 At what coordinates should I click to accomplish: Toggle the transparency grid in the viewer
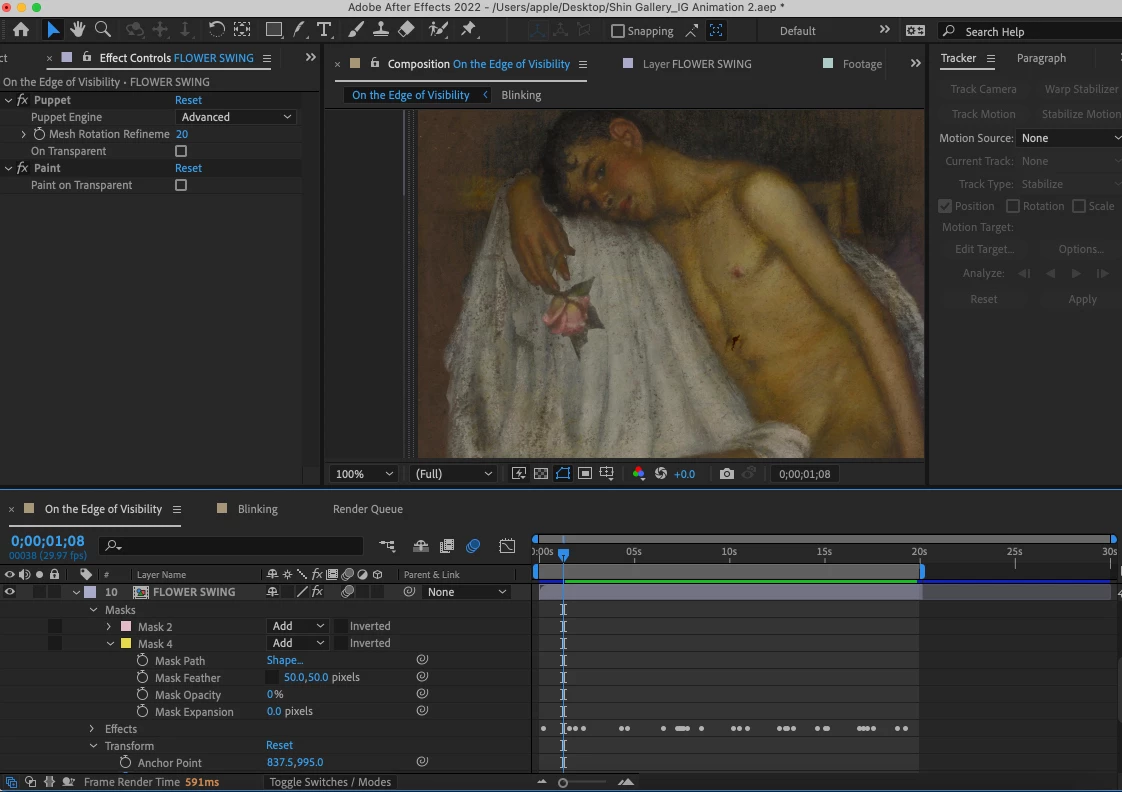point(540,474)
